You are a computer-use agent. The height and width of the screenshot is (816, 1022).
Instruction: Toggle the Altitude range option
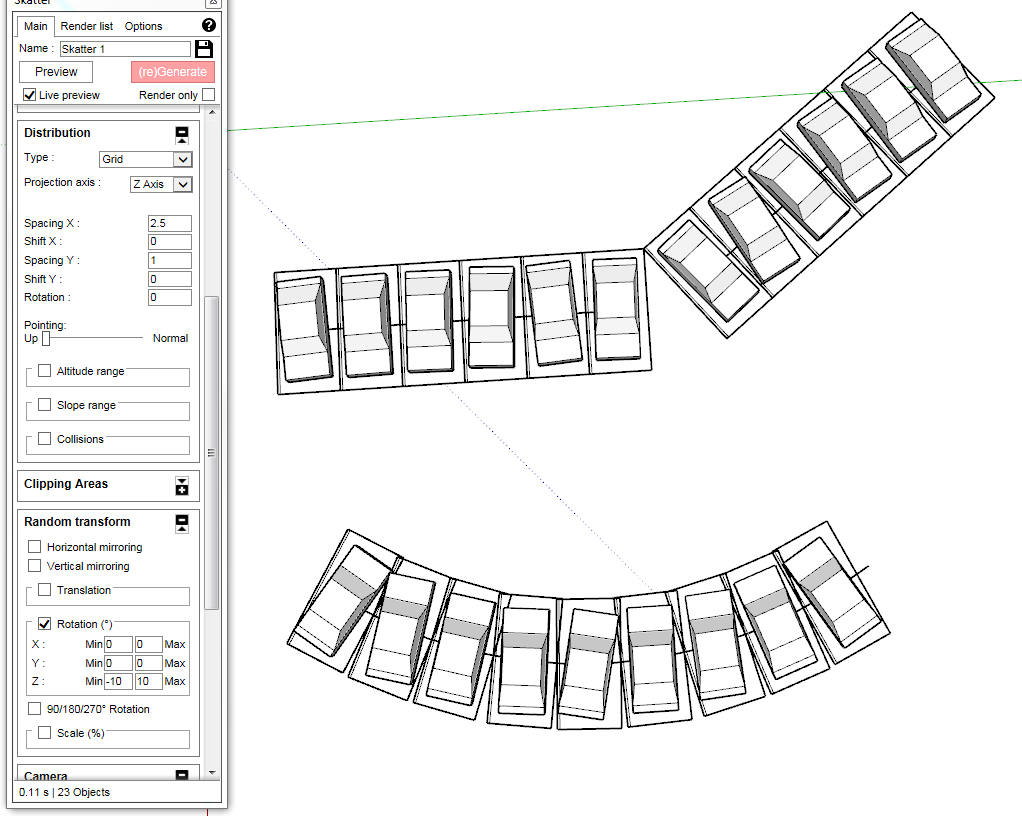tap(43, 370)
